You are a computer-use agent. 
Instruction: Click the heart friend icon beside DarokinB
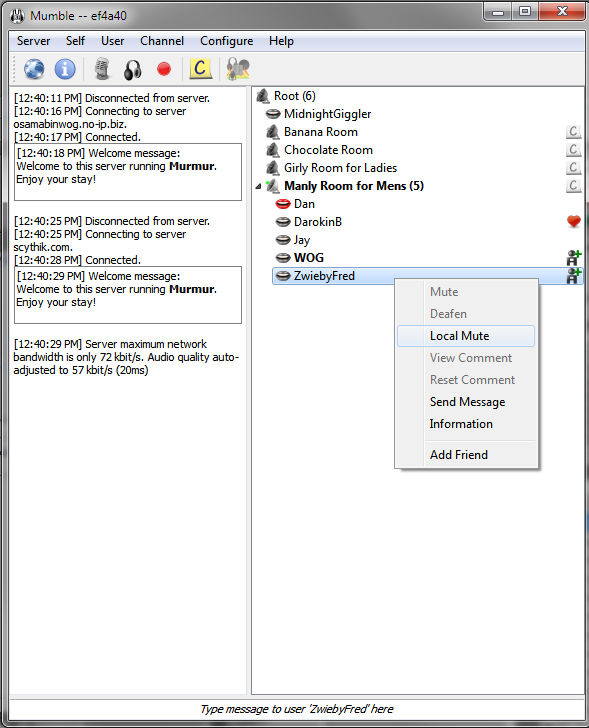click(x=574, y=221)
